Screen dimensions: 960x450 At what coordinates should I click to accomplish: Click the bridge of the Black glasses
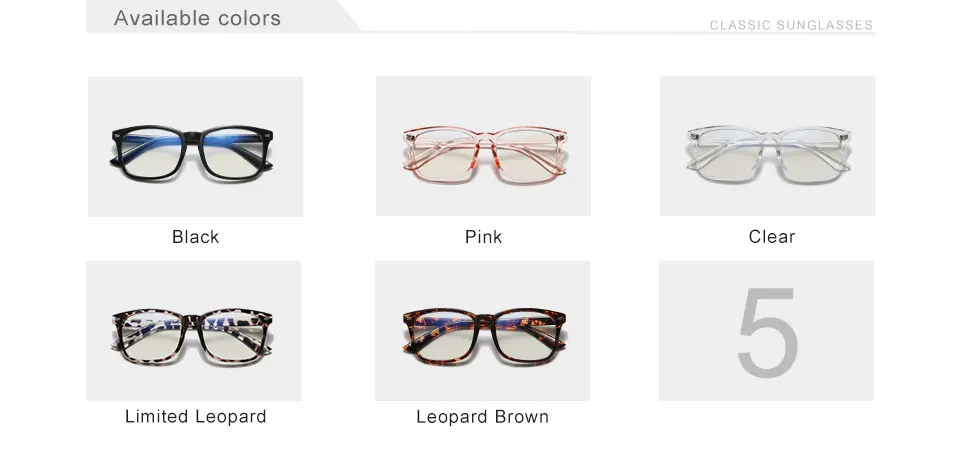coord(195,137)
